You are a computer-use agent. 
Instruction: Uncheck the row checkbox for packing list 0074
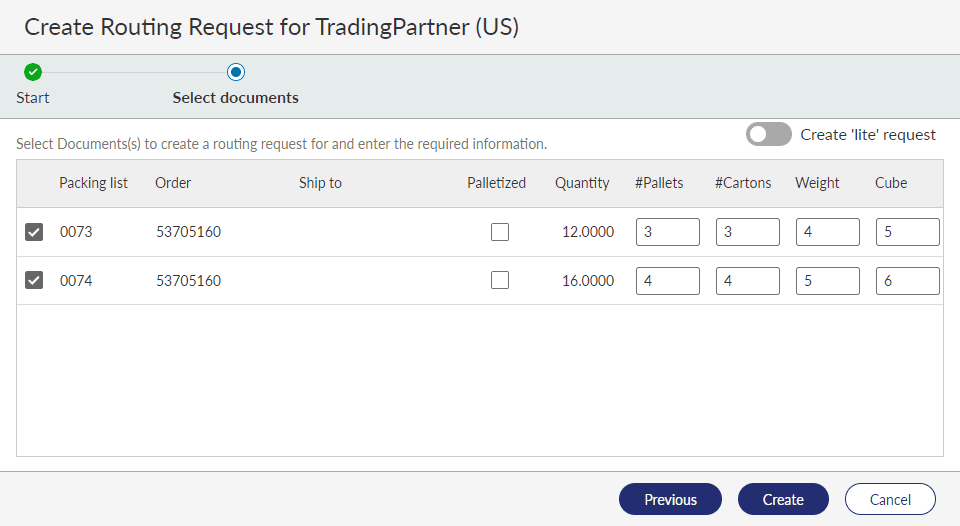tap(34, 281)
